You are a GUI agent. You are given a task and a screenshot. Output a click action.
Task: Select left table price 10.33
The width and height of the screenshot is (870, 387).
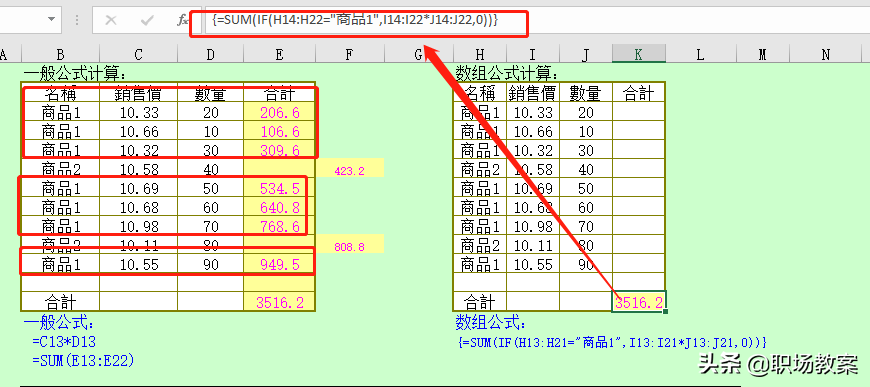click(138, 113)
